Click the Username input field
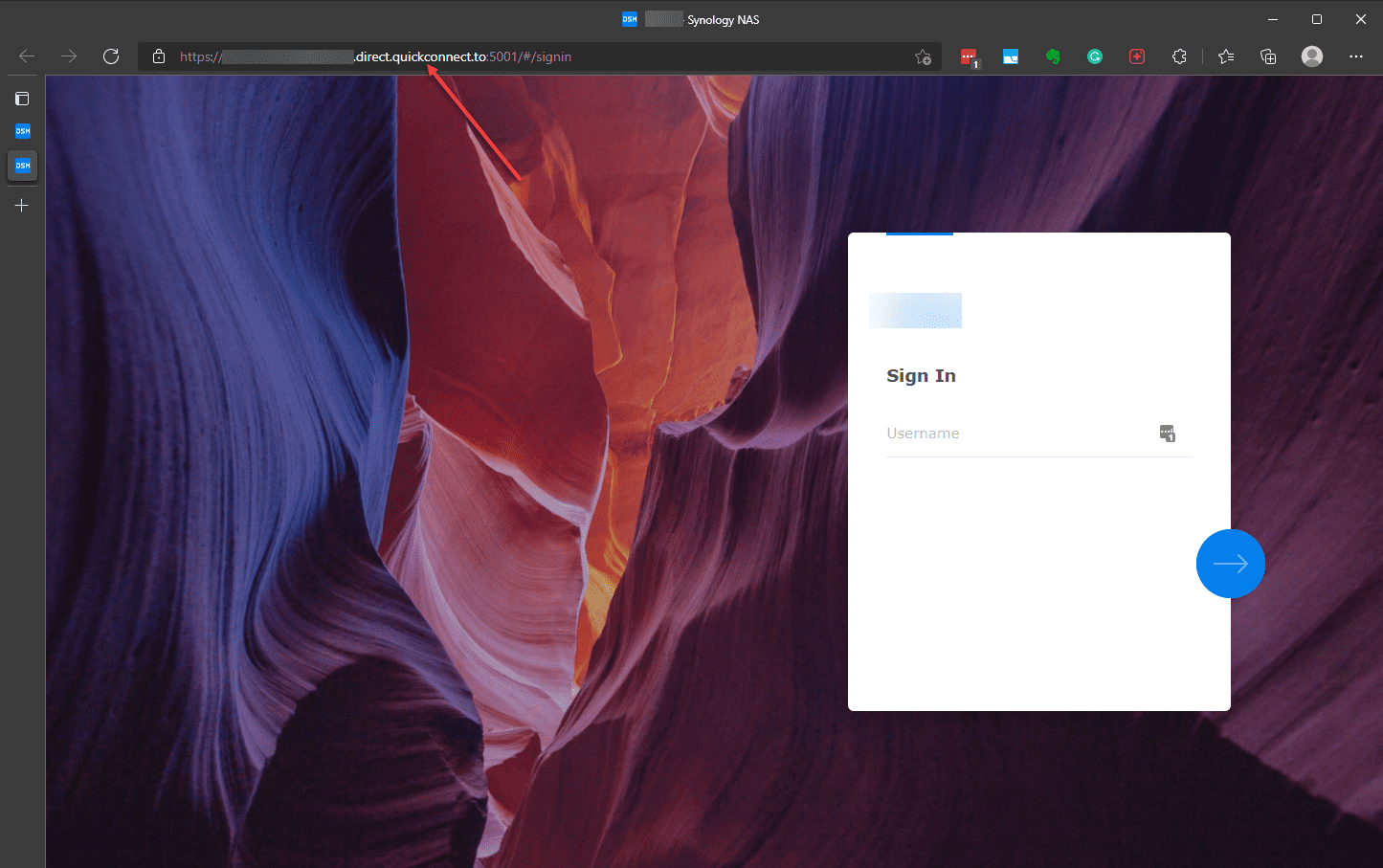Image resolution: width=1383 pixels, height=868 pixels. click(x=1039, y=434)
